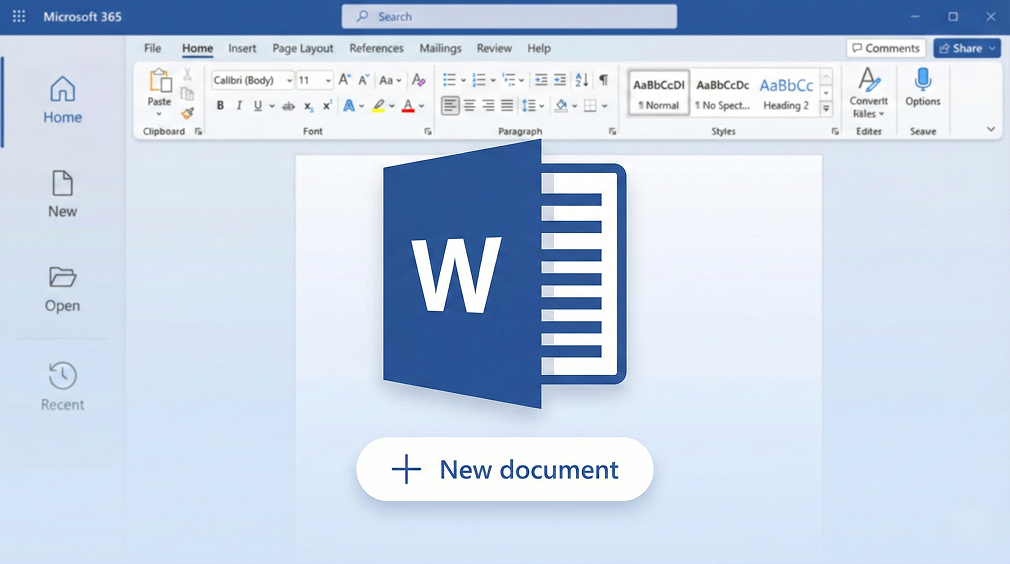Screen dimensions: 1010x564
Task: Open the File menu
Action: tap(153, 48)
